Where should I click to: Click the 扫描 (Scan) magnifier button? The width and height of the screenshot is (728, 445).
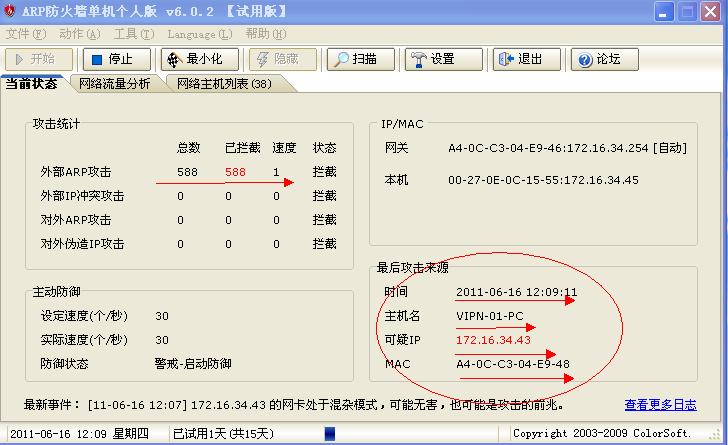click(361, 59)
